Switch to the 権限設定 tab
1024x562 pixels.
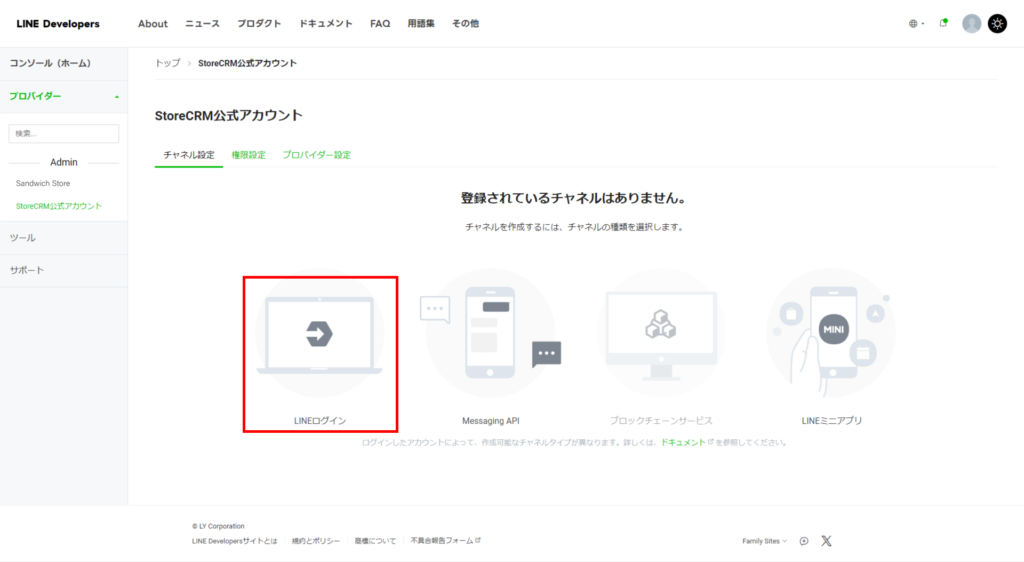(249, 155)
